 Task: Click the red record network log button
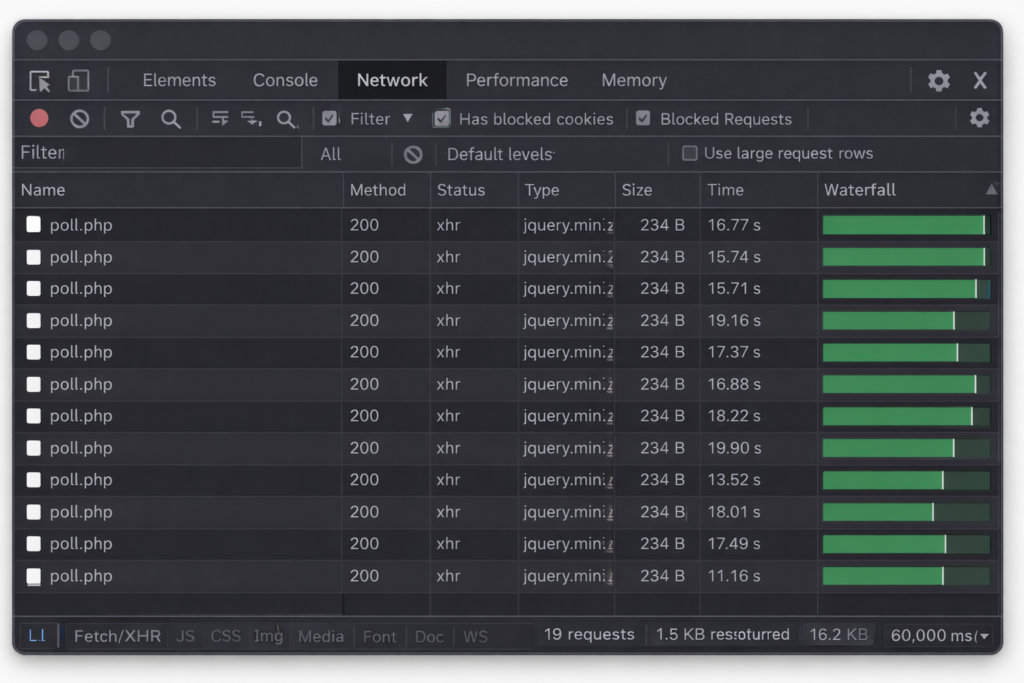coord(39,119)
